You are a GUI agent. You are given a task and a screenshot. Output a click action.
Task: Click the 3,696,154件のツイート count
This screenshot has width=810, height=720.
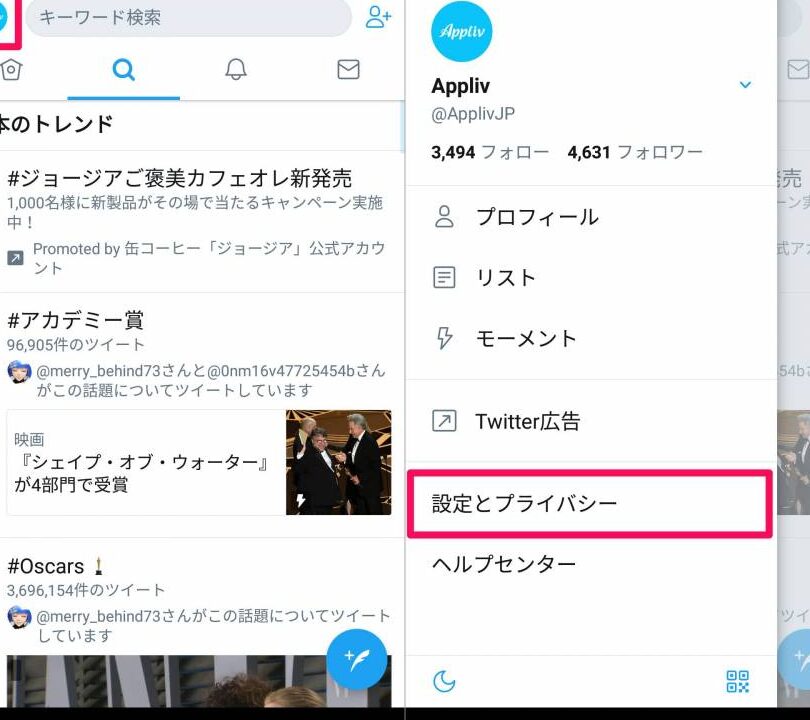(x=86, y=590)
